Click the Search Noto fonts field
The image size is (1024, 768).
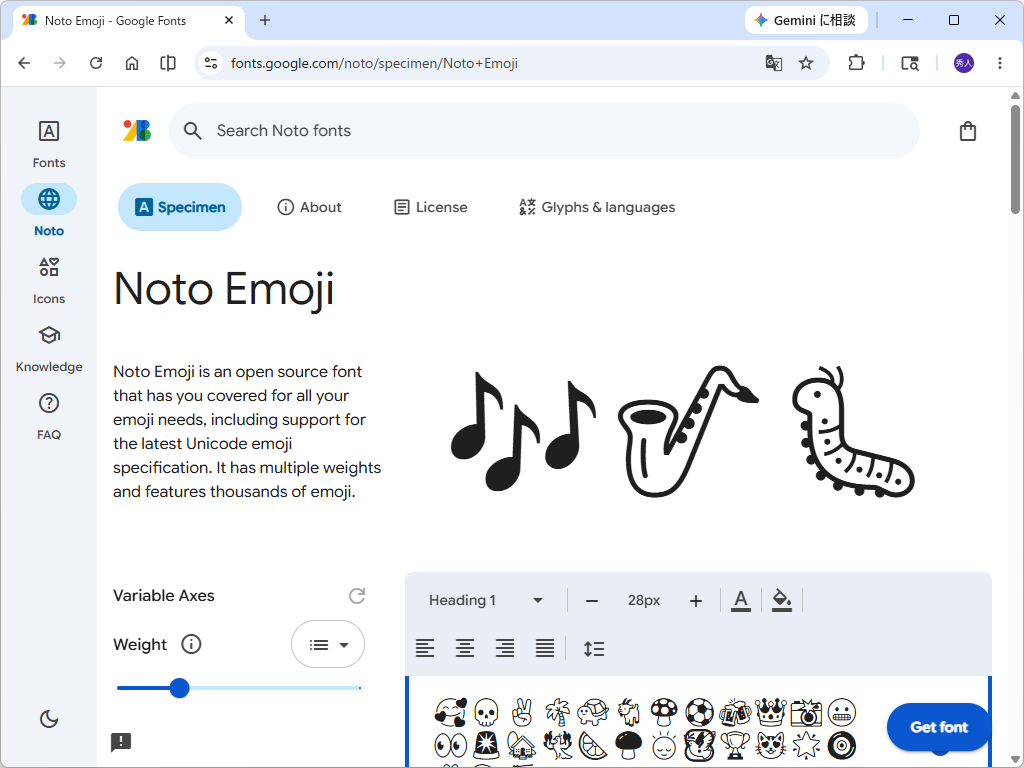pyautogui.click(x=545, y=131)
